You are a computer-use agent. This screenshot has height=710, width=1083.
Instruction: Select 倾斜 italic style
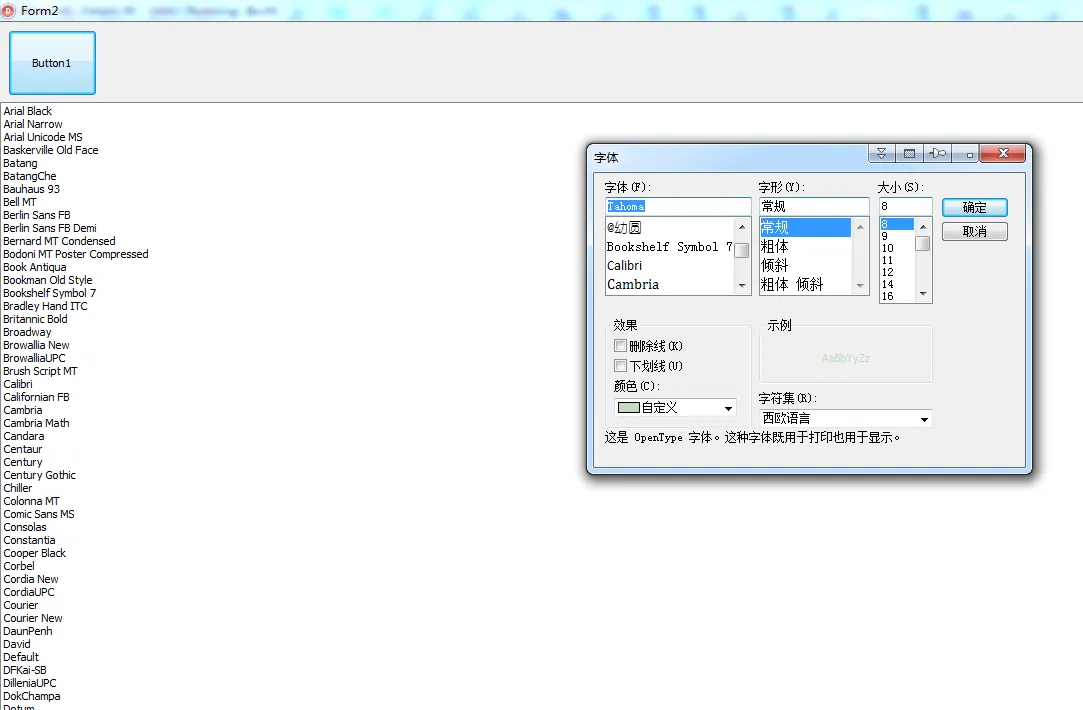[x=805, y=266]
